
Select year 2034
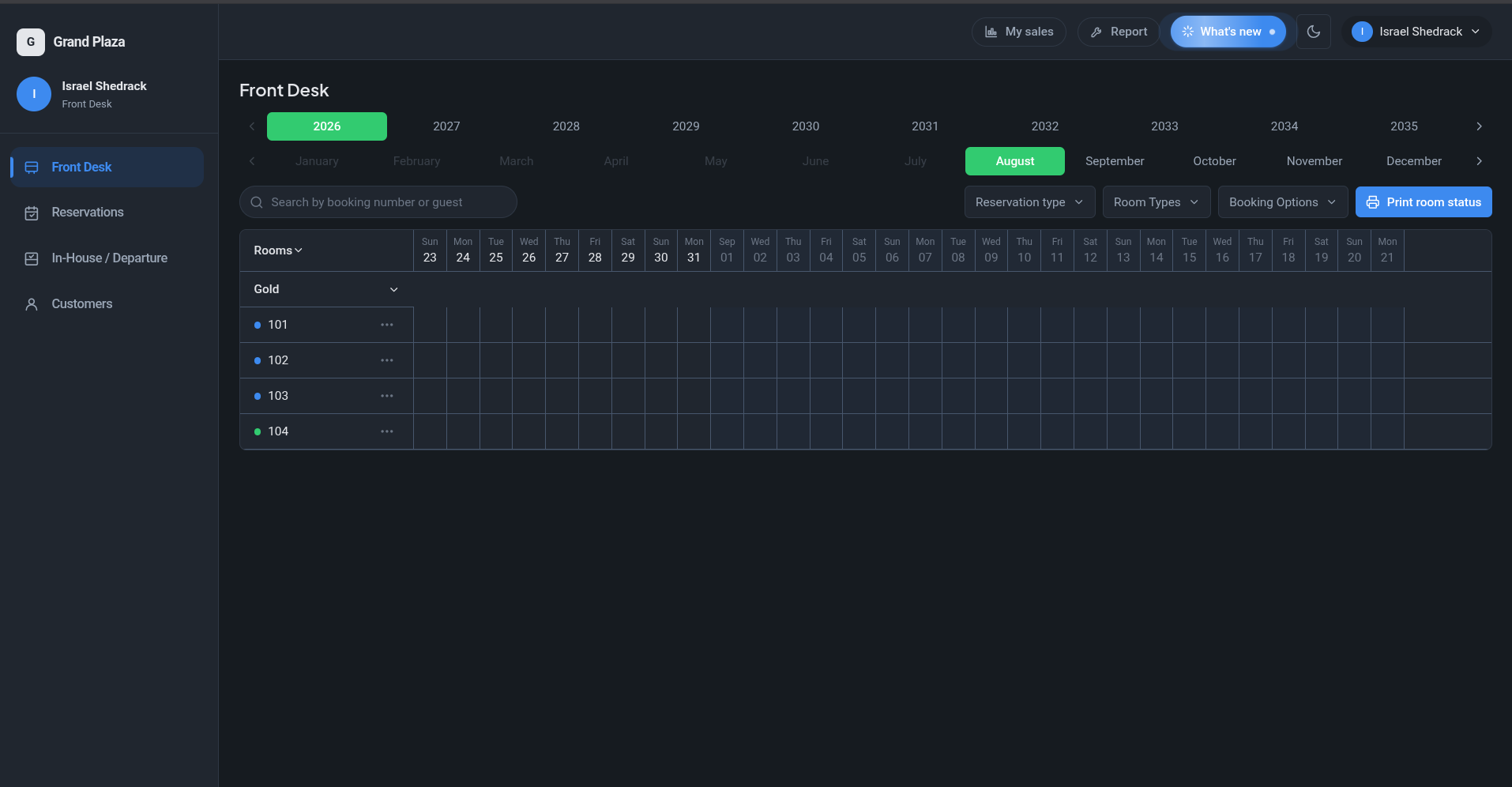point(1284,126)
